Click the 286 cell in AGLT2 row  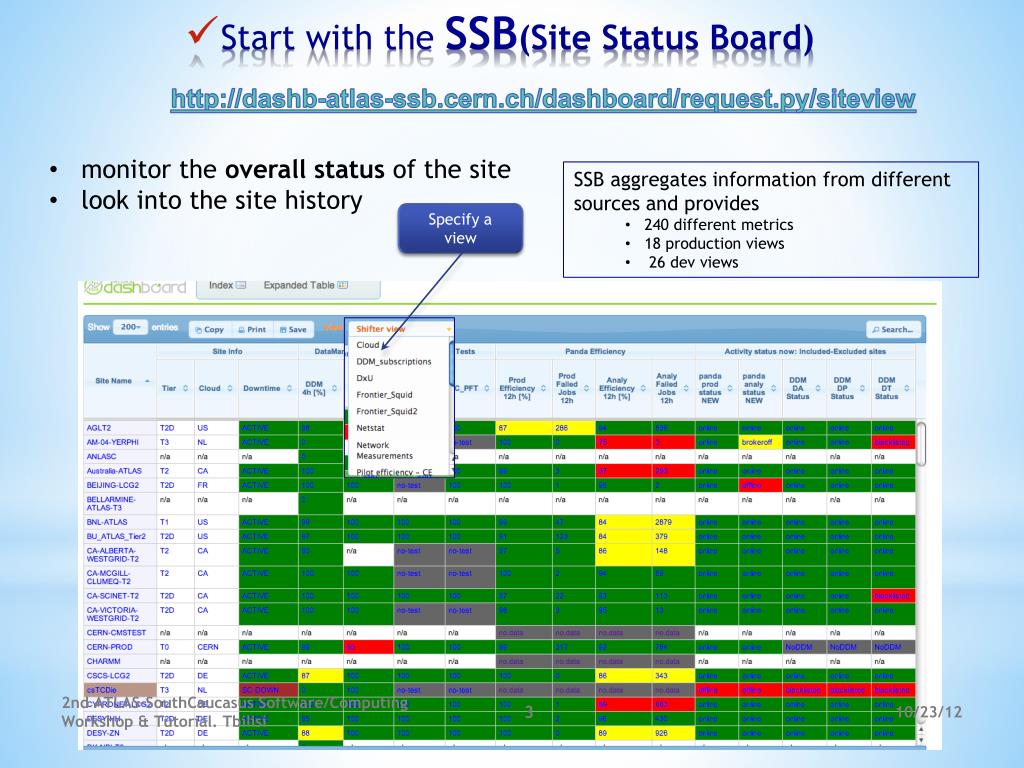click(x=573, y=428)
